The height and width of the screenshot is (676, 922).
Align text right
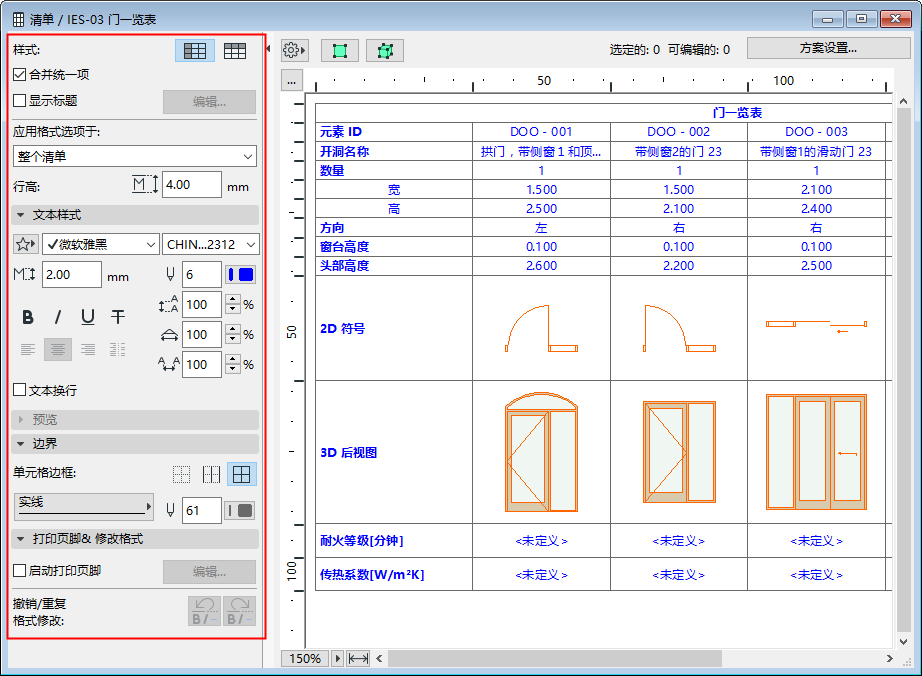tap(88, 350)
